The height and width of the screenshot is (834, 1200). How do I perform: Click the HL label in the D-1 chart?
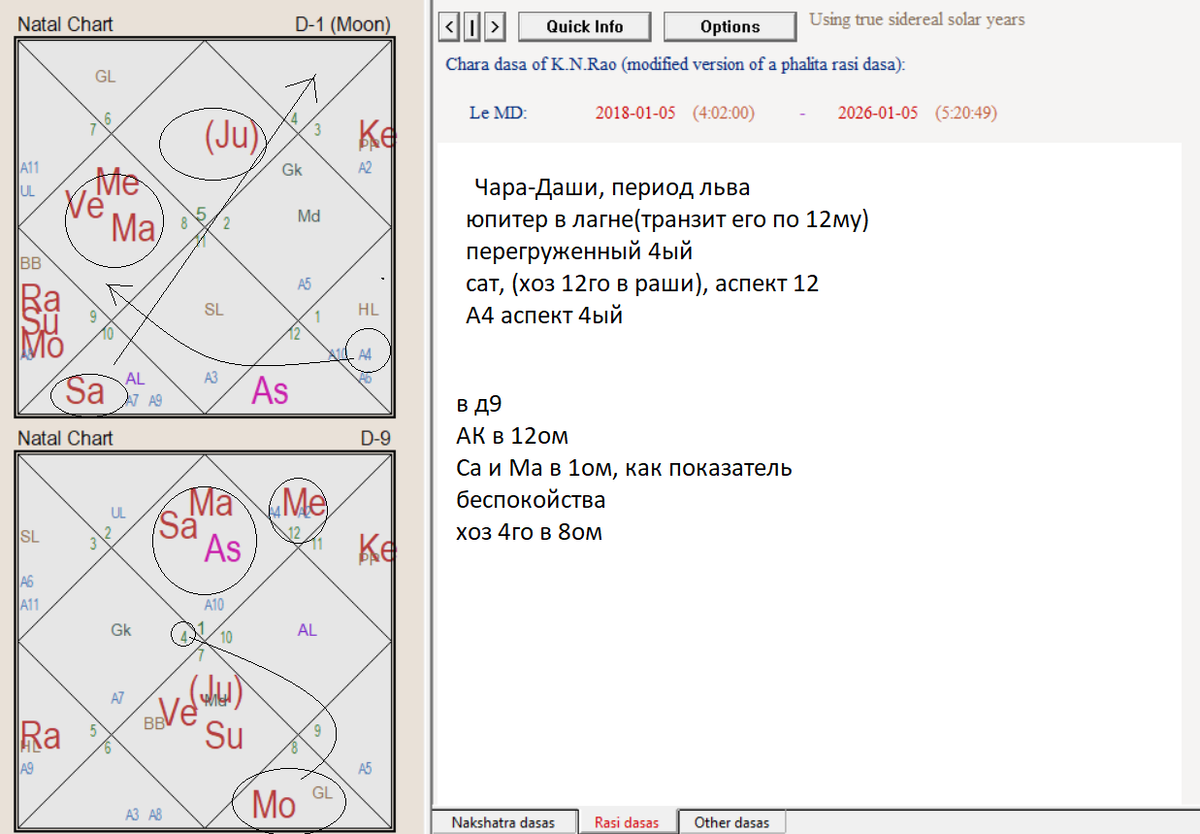[368, 310]
